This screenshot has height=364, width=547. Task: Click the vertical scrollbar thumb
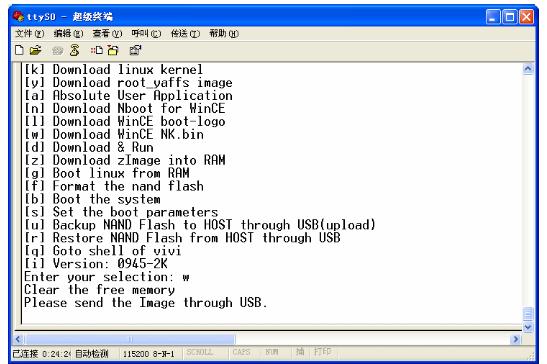pyautogui.click(x=528, y=314)
